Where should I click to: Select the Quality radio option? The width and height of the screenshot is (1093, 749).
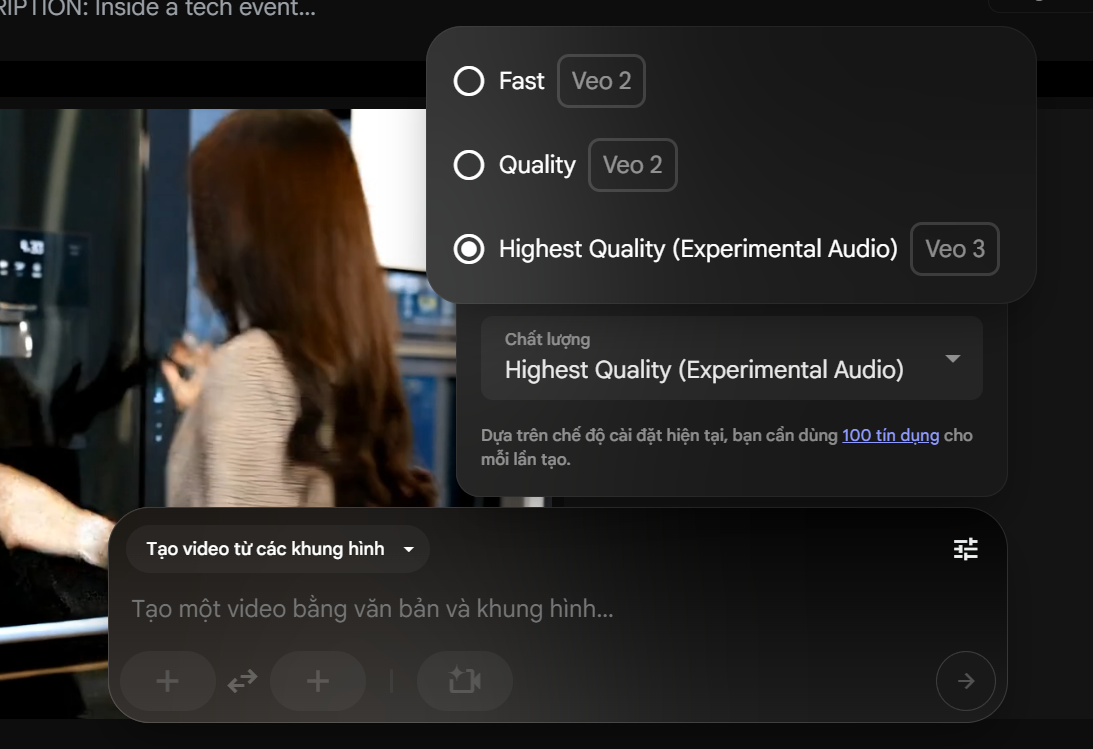tap(468, 165)
